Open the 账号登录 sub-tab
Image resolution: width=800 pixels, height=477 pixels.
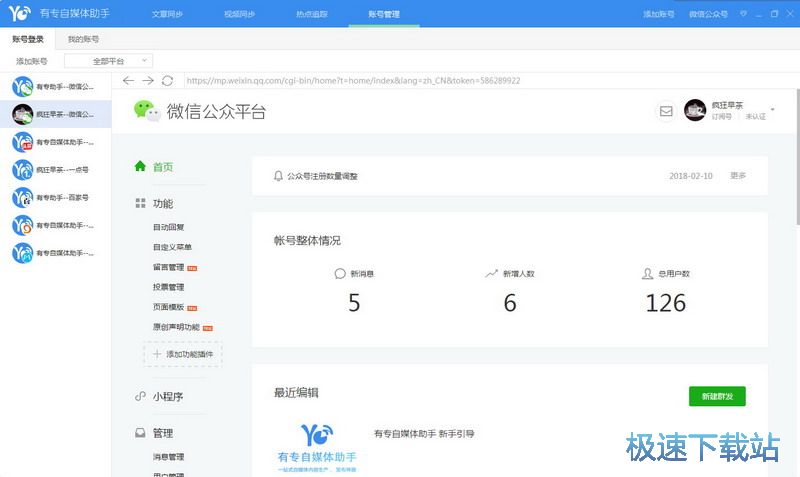coord(28,39)
